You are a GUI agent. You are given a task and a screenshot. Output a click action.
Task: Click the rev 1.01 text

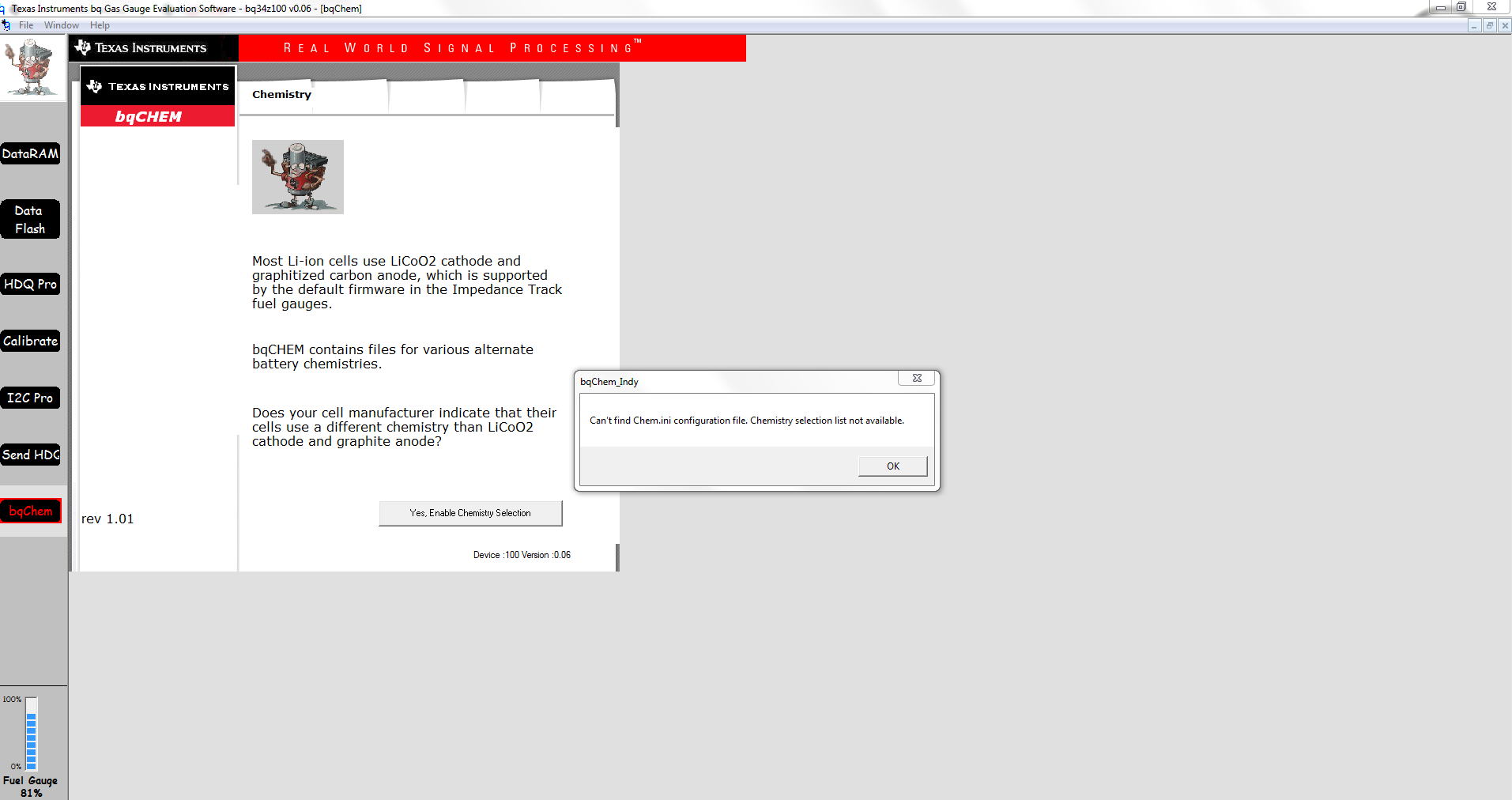107,519
